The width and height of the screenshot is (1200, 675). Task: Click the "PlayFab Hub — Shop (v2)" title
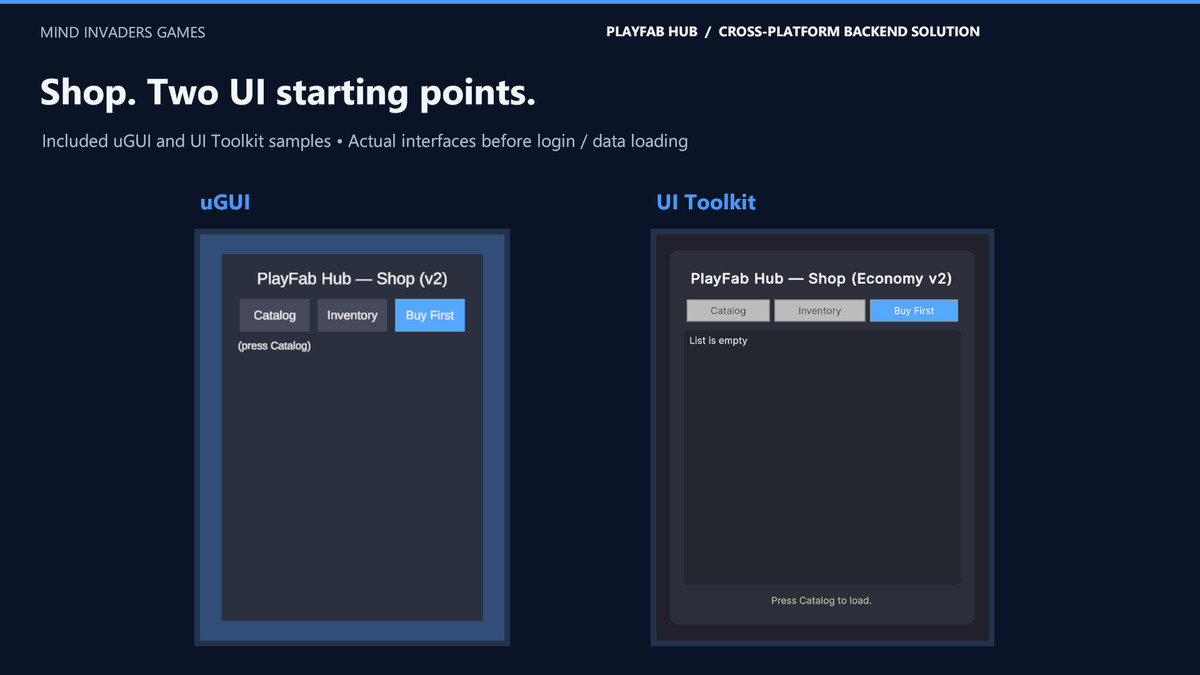[x=352, y=279]
